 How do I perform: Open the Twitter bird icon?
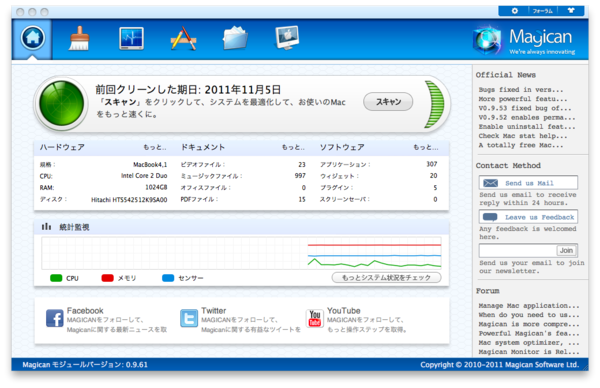point(189,318)
